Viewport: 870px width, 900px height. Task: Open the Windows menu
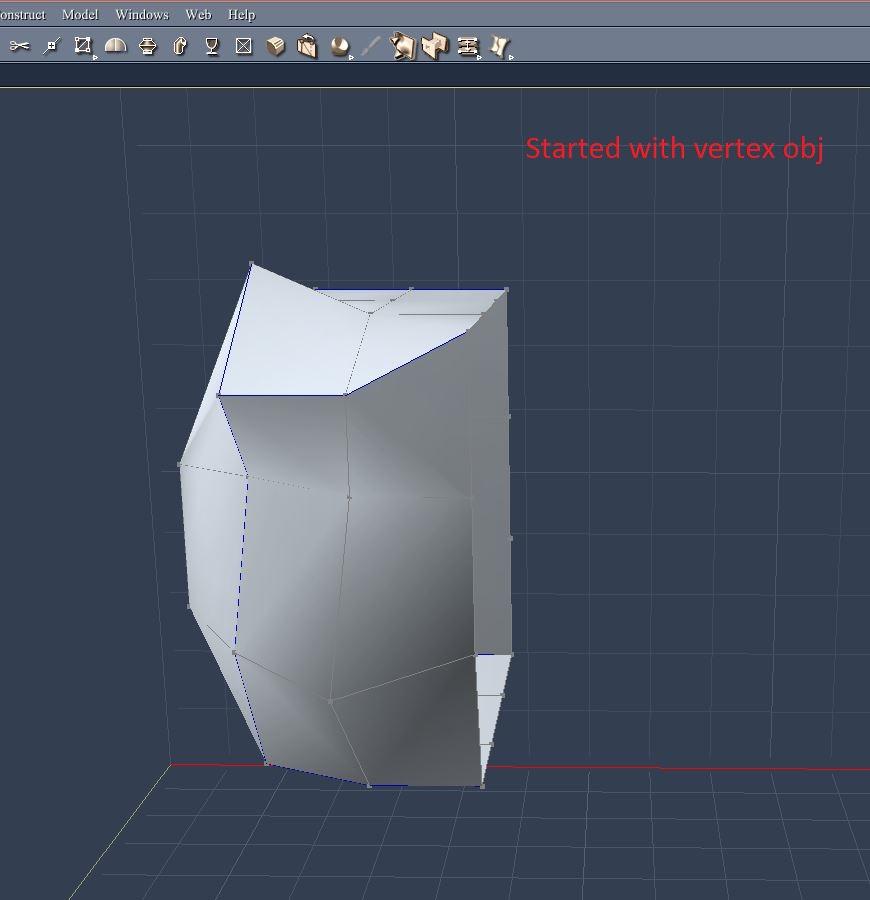click(x=142, y=15)
